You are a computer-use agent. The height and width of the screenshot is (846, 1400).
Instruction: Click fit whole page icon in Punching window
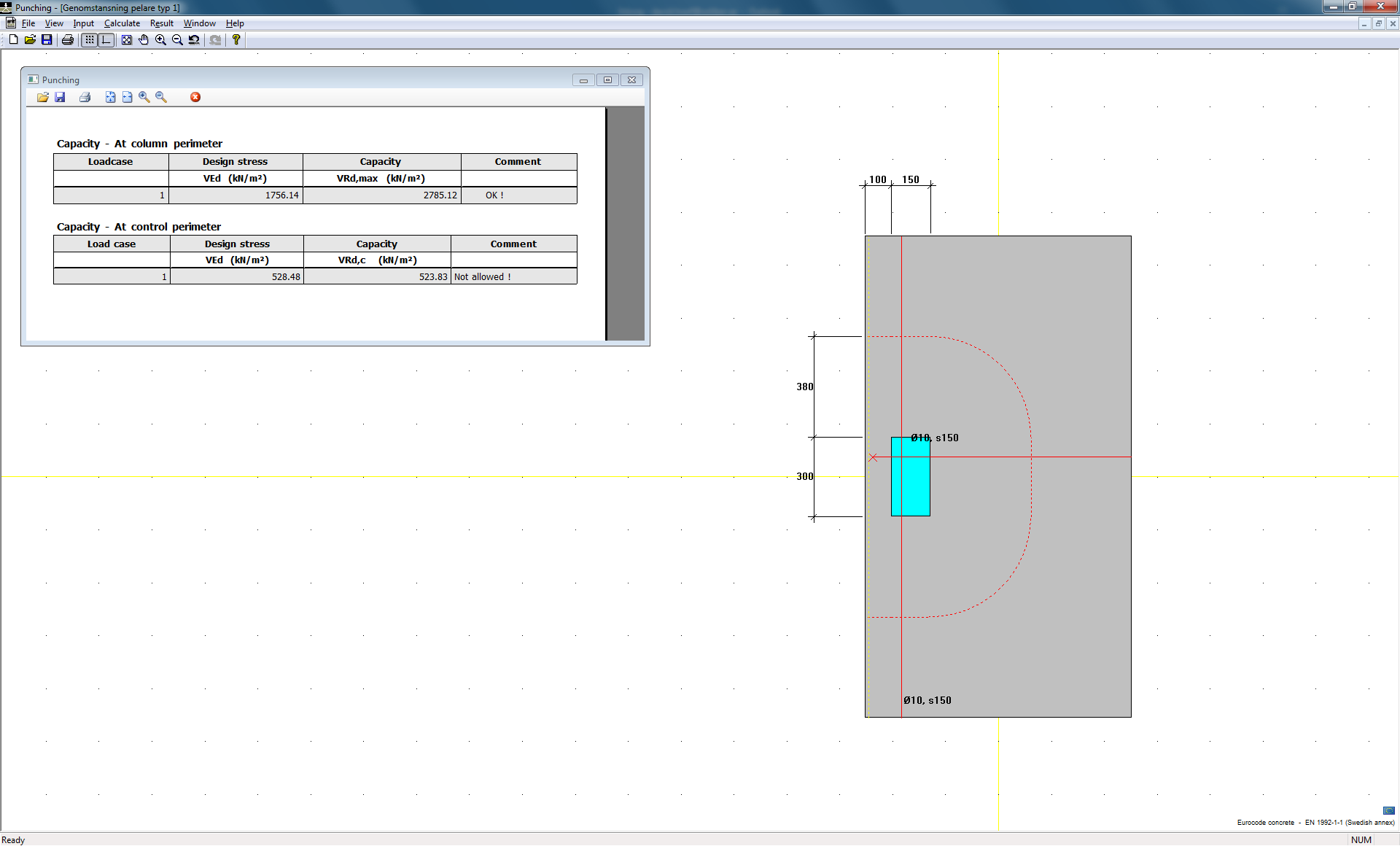click(x=110, y=97)
